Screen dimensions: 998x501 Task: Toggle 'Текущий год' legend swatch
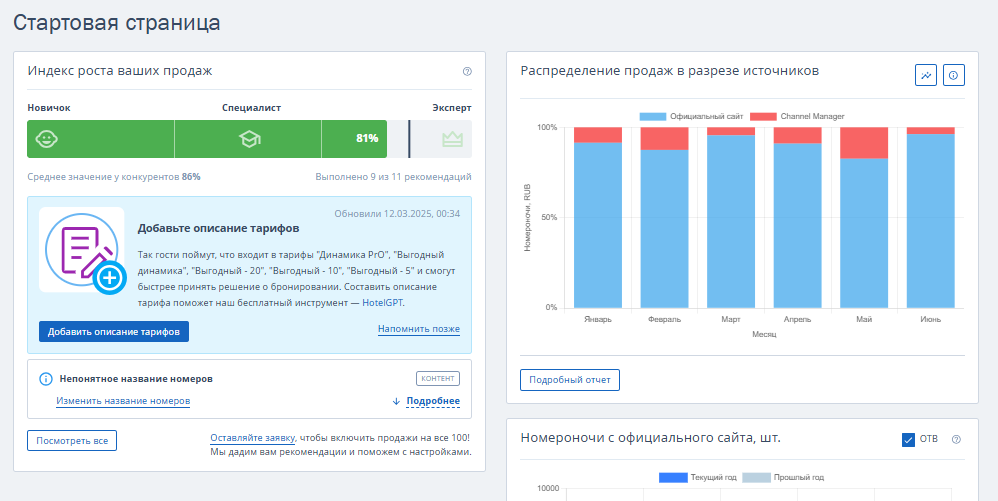coord(673,477)
